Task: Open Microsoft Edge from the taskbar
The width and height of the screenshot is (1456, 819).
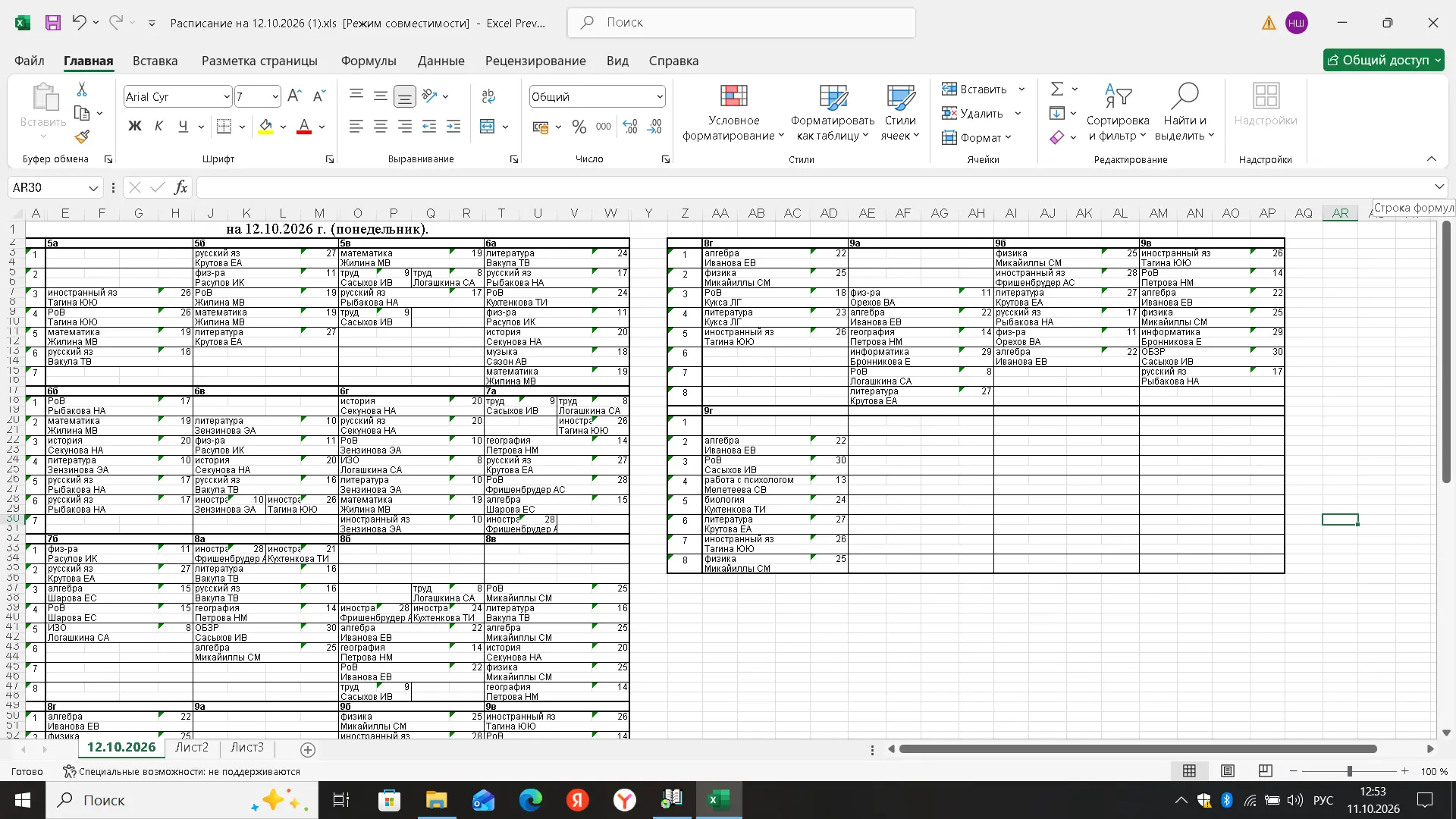Action: point(530,800)
